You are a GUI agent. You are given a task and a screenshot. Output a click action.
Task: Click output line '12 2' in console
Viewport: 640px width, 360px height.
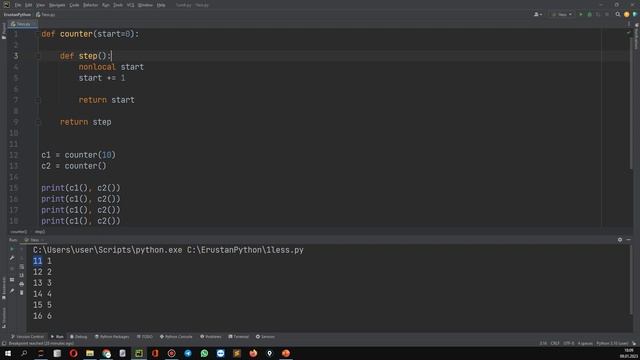(x=42, y=272)
